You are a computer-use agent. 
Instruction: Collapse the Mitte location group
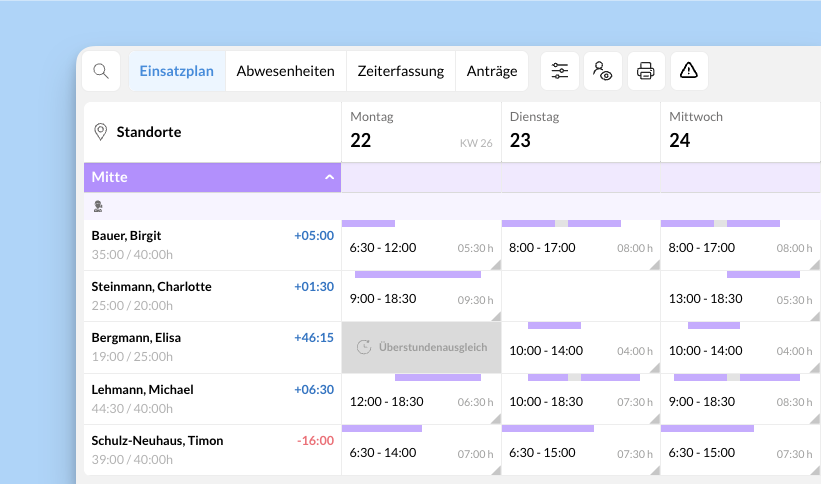pyautogui.click(x=329, y=177)
